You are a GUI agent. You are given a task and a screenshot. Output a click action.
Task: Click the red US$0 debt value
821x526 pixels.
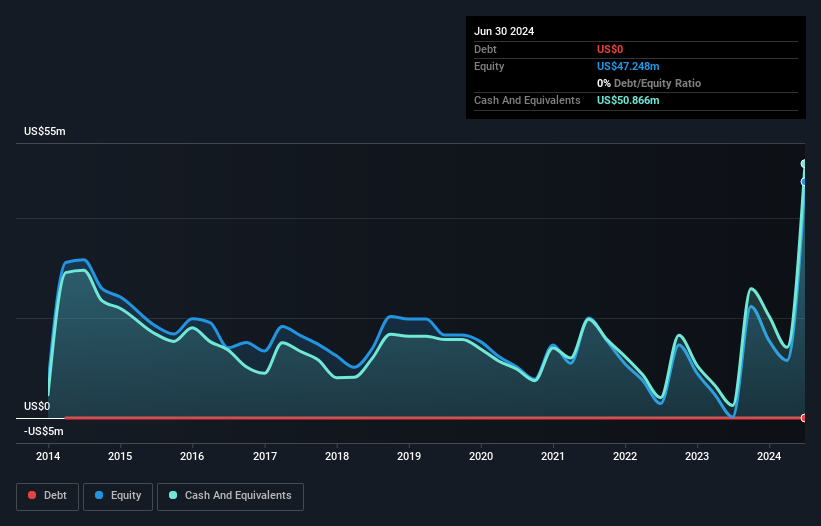[610, 49]
